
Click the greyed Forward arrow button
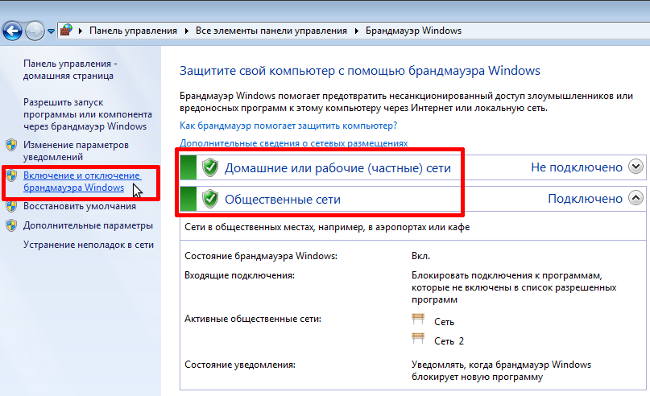35,31
